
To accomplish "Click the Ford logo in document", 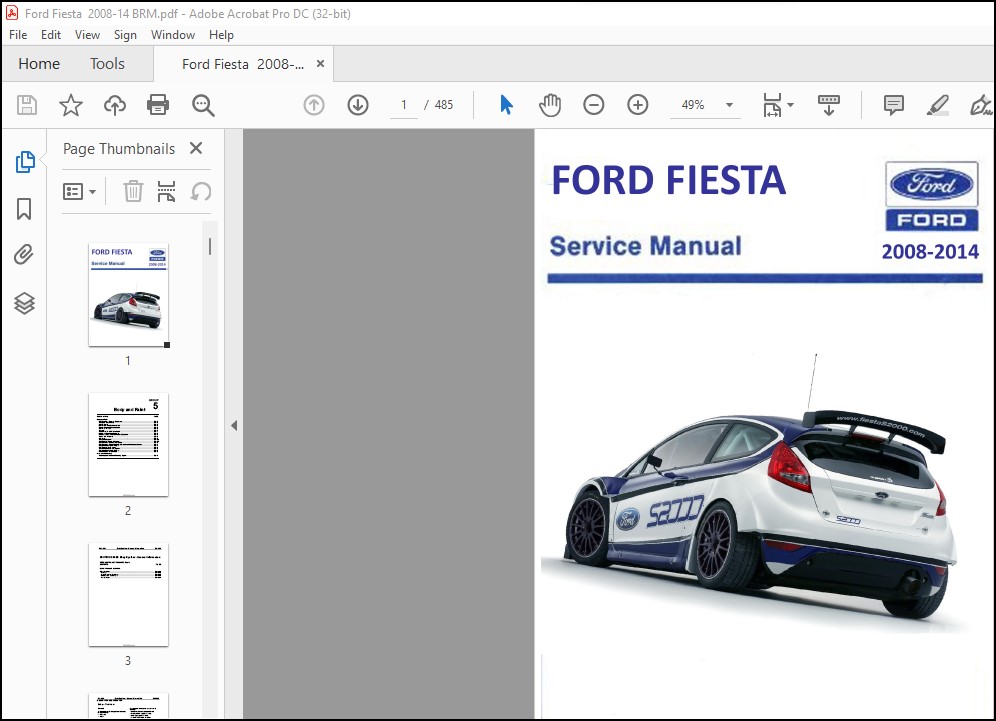I will pyautogui.click(x=932, y=196).
